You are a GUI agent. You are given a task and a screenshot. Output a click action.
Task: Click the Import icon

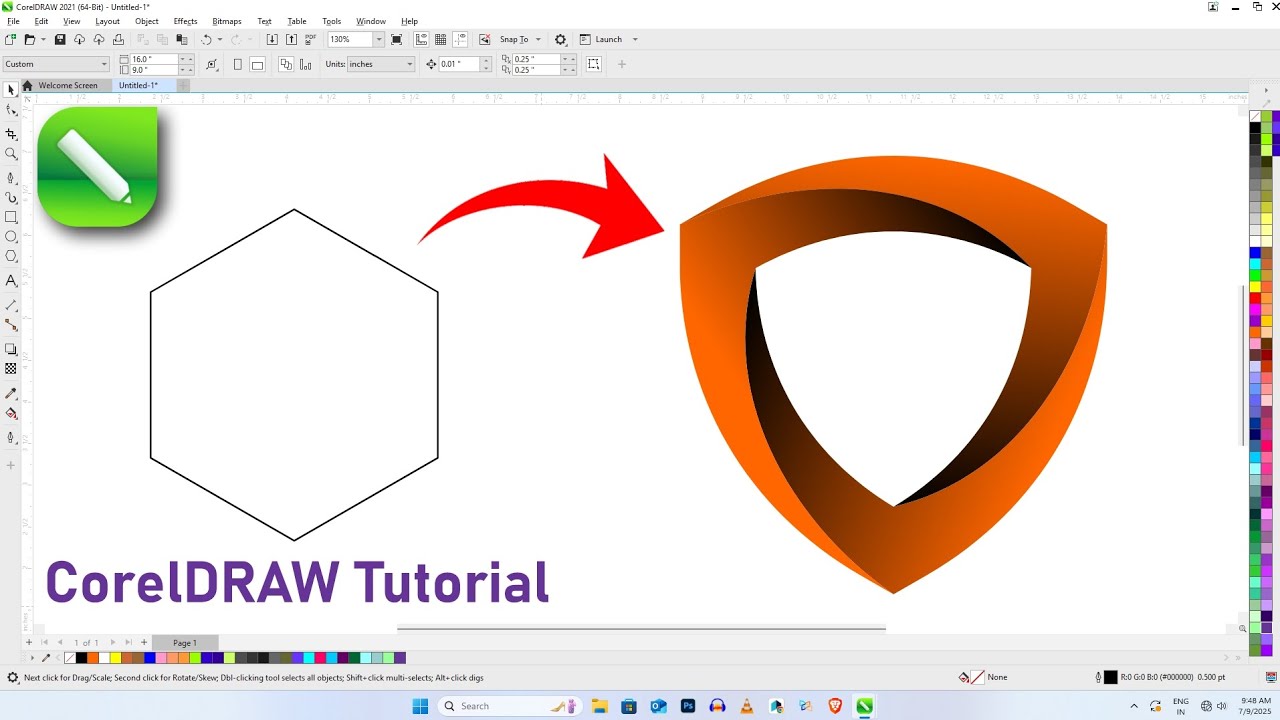(272, 39)
